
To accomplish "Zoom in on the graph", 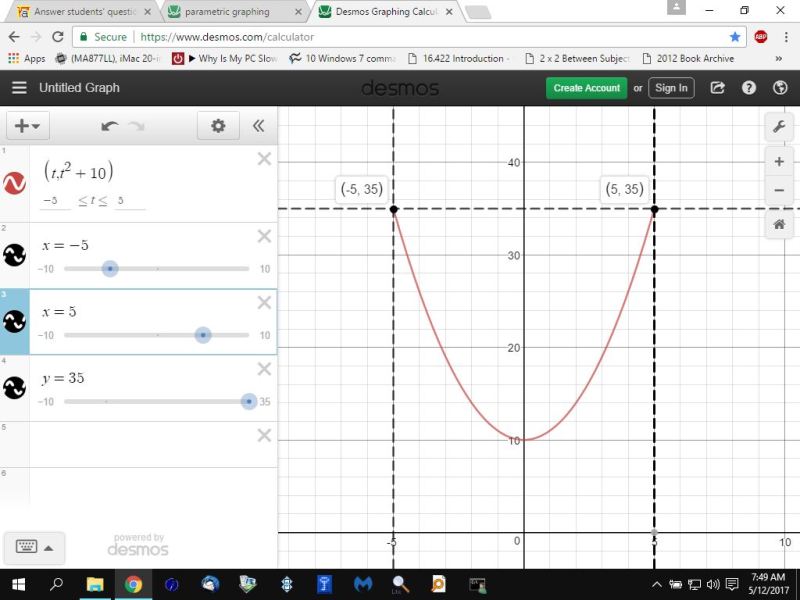I will (779, 162).
